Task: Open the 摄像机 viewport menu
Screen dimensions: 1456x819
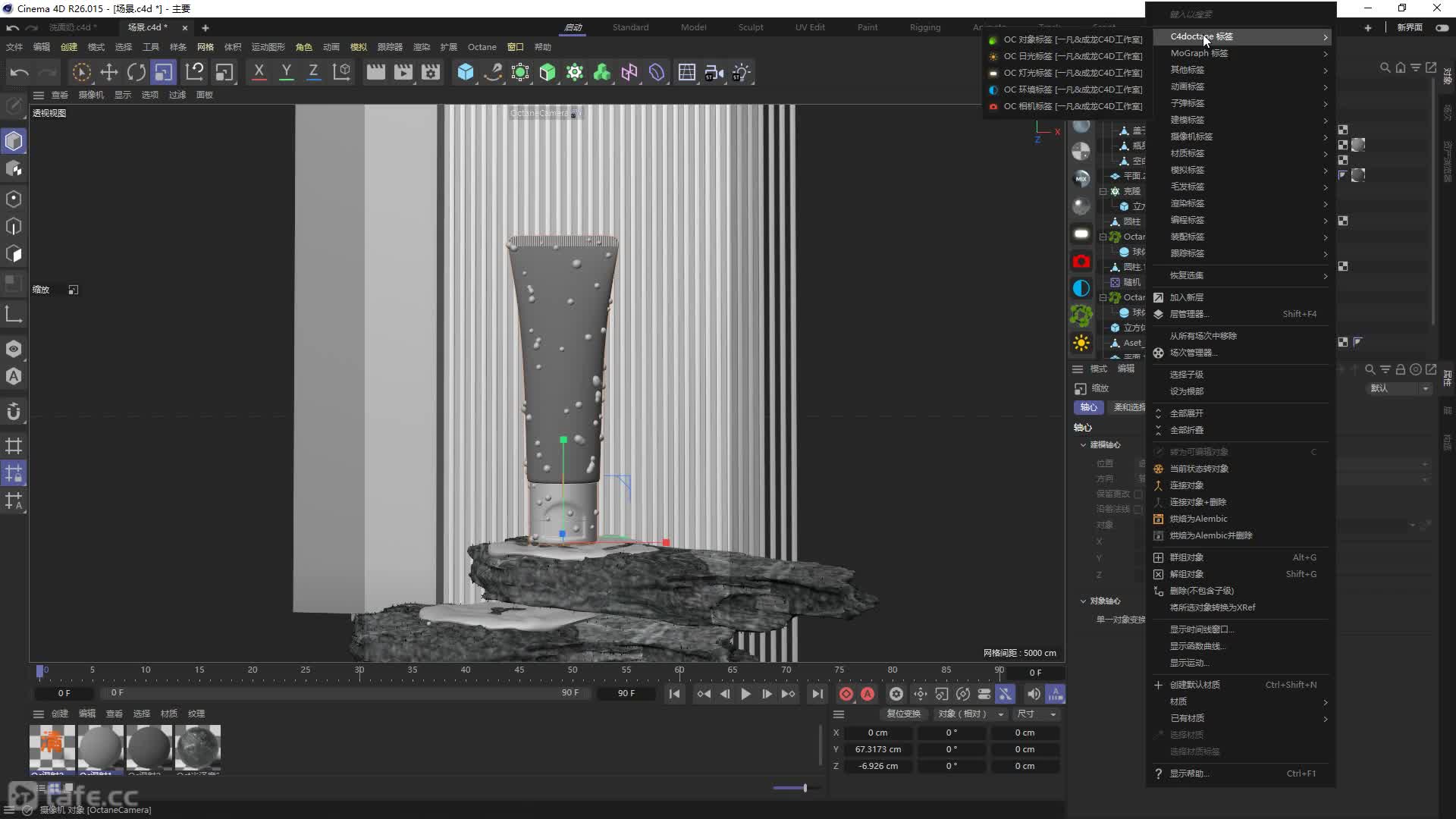Action: point(91,95)
